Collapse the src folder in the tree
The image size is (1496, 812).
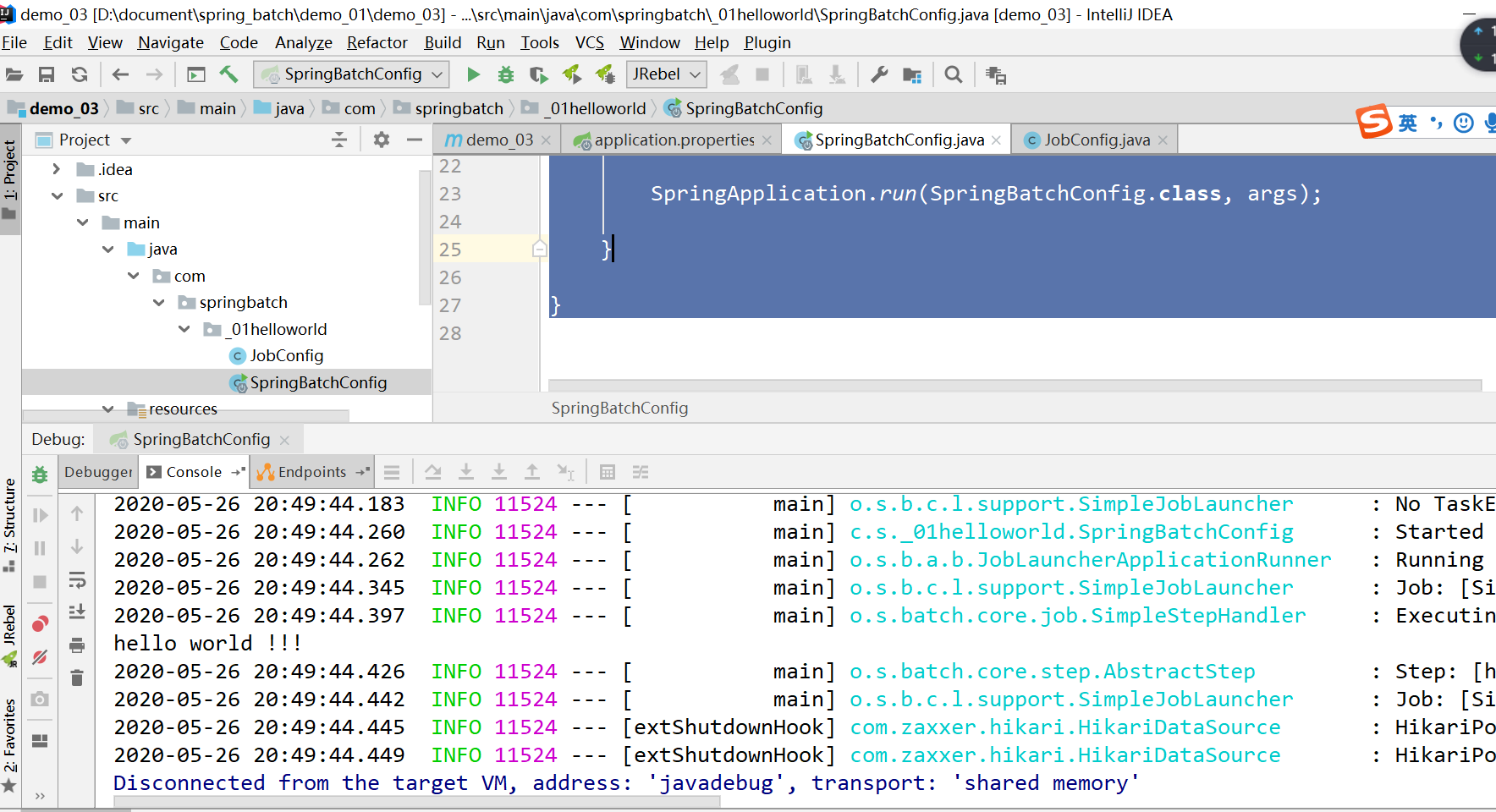tap(57, 195)
